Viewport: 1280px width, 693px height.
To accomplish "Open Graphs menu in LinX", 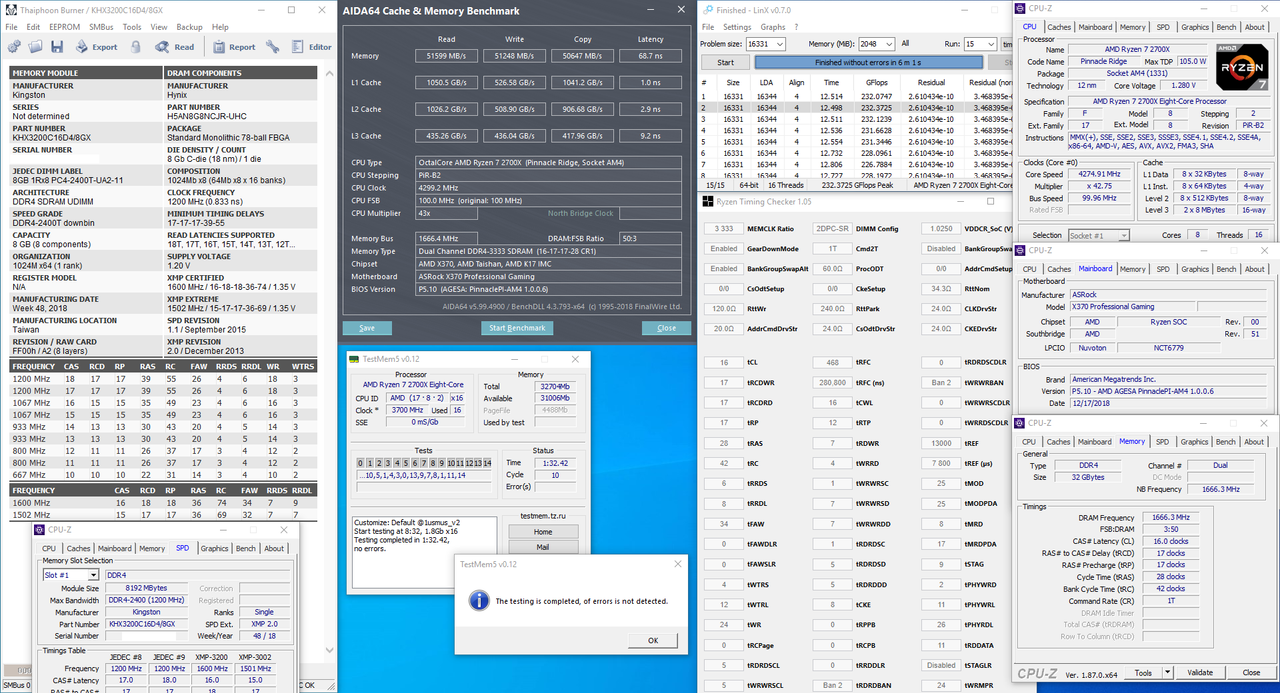I will 772,27.
